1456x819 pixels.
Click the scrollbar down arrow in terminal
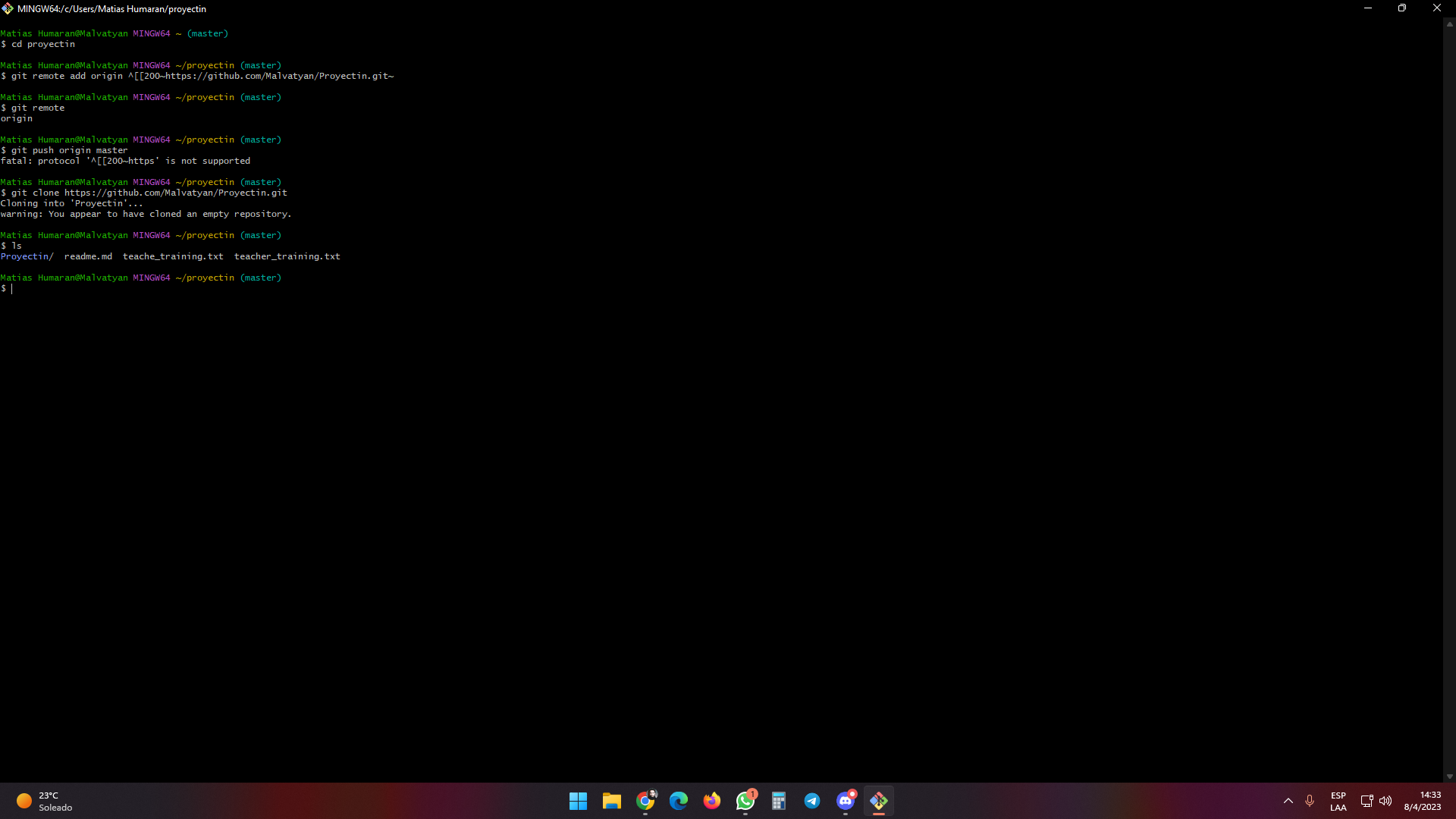coord(1449,777)
